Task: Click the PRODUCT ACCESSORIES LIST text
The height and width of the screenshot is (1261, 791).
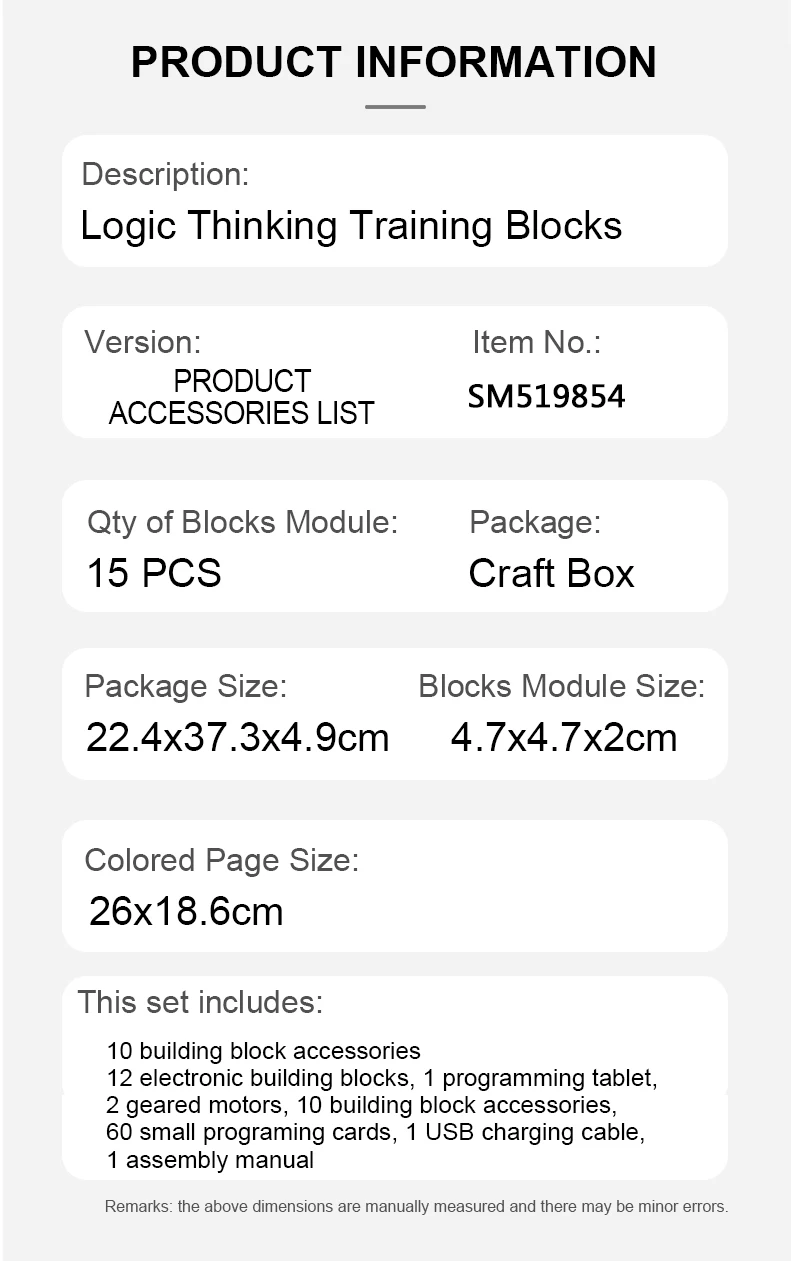Action: point(241,397)
